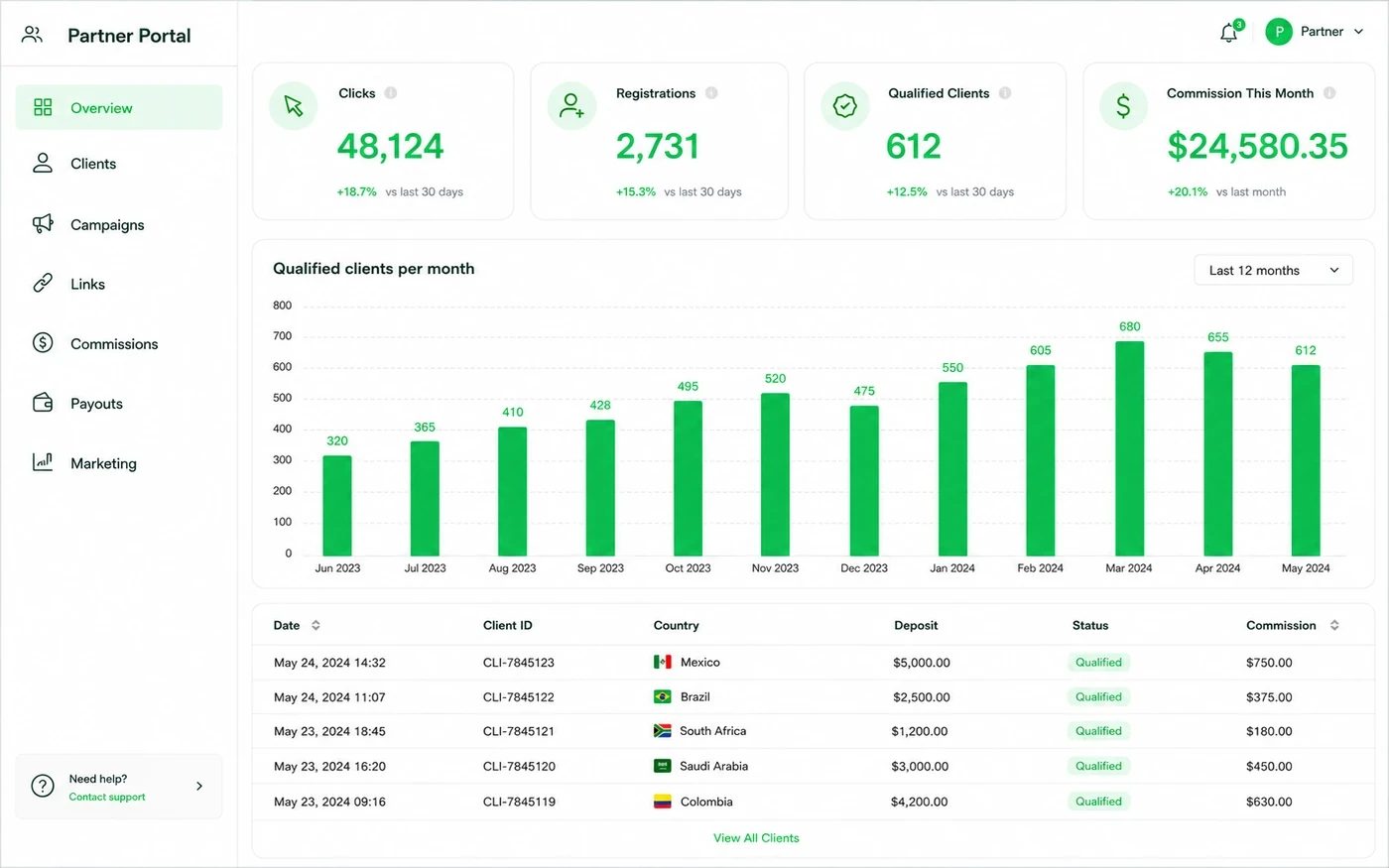1389x868 pixels.
Task: Sort table by Commission column arrows
Action: pos(1334,625)
